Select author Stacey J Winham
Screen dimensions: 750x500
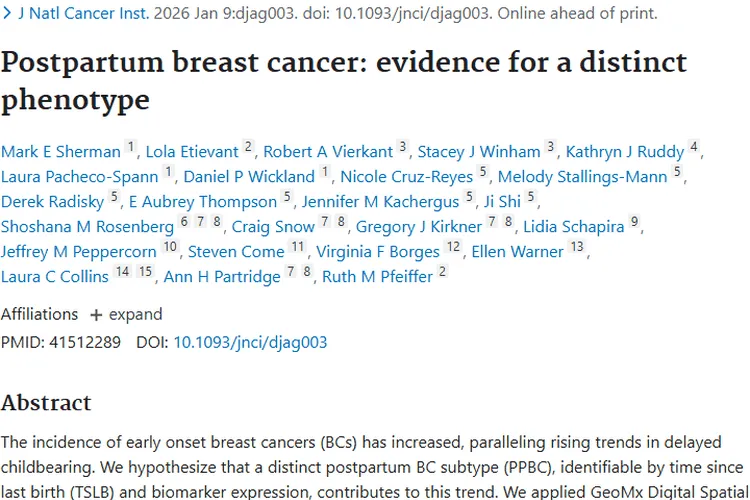pyautogui.click(x=478, y=152)
